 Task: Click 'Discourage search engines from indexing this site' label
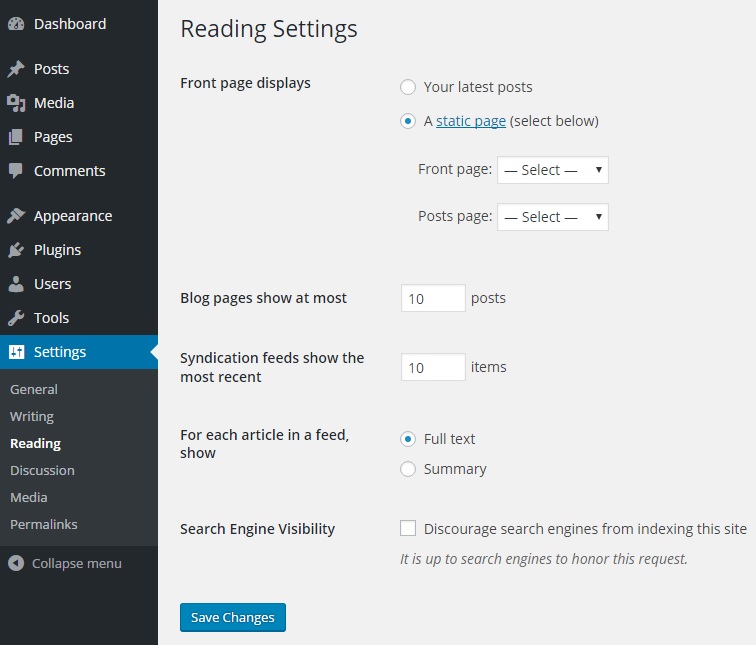click(x=585, y=529)
